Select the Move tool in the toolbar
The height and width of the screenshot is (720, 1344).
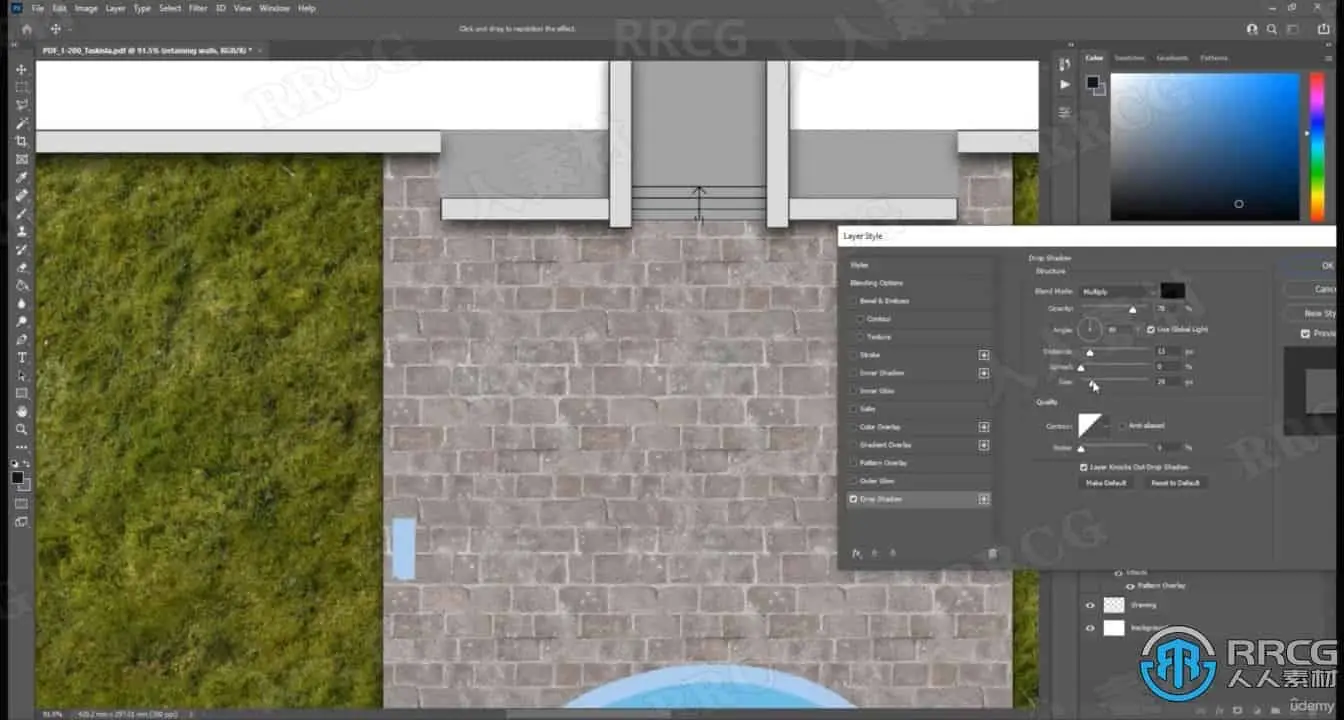pyautogui.click(x=22, y=69)
